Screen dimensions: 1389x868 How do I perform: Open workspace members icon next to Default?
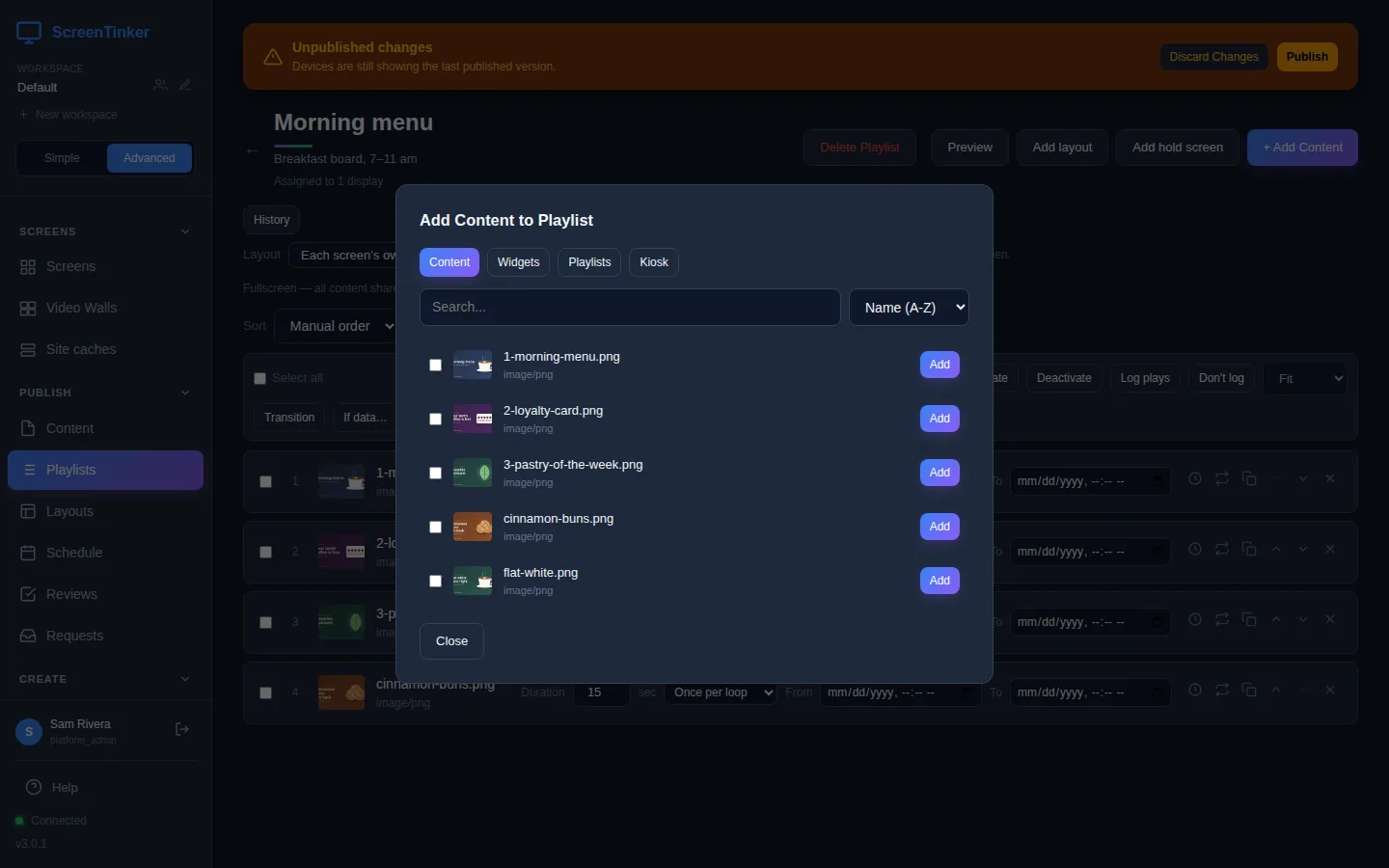point(160,86)
